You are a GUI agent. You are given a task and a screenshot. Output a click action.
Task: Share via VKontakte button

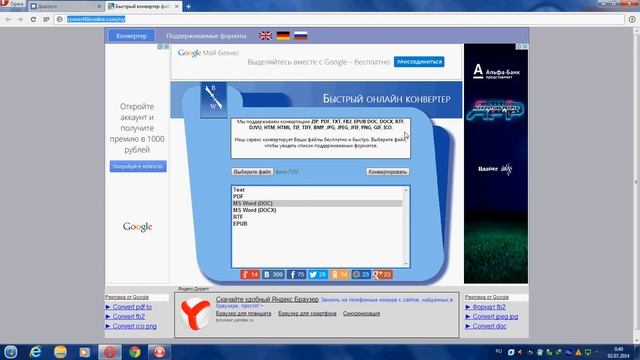point(273,275)
